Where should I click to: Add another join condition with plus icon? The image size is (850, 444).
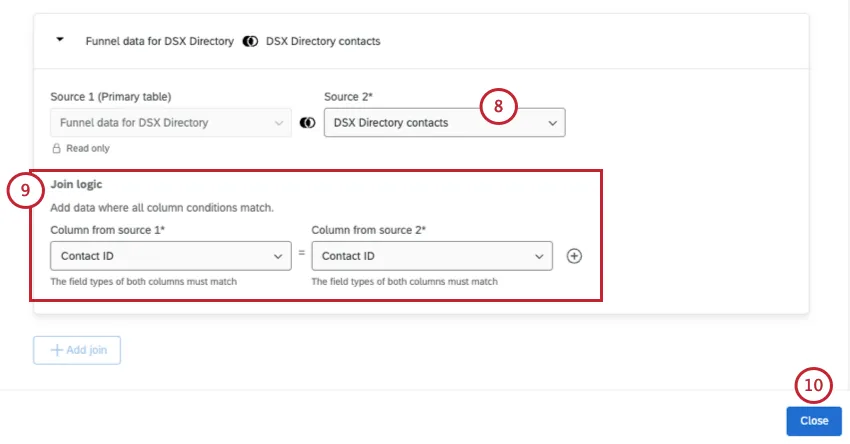point(574,256)
